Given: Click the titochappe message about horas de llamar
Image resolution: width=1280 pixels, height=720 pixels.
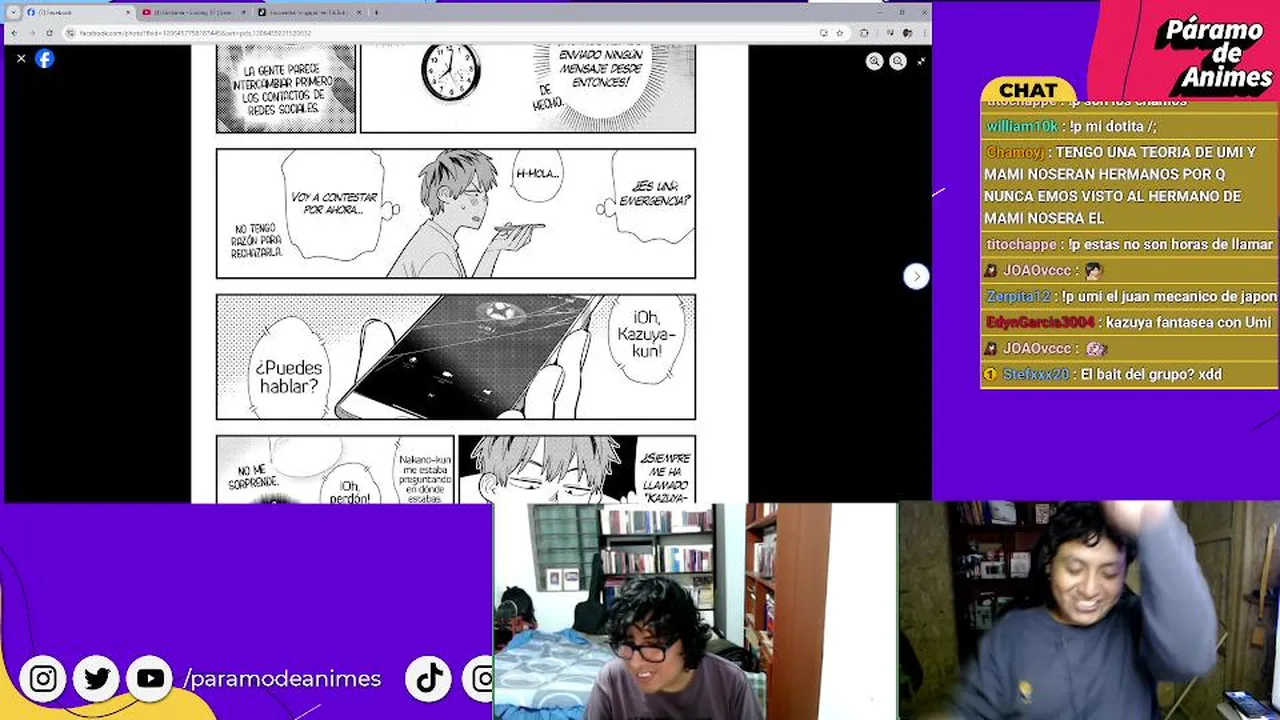Looking at the screenshot, I should [1130, 244].
